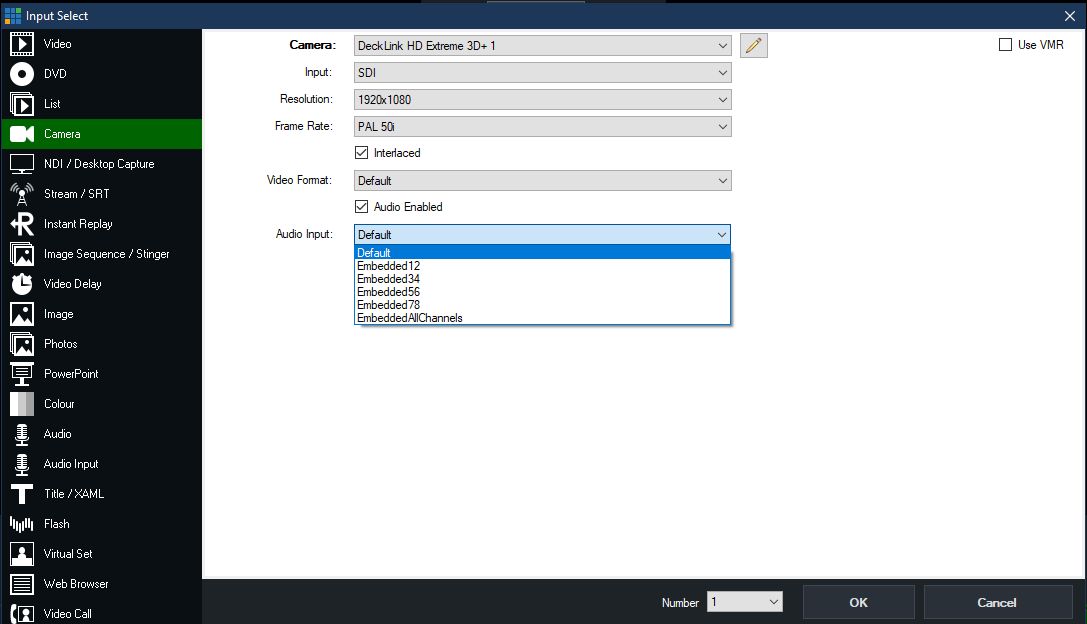The image size is (1087, 624).
Task: Open the Frame Rate PAL 50i dropdown
Action: pos(543,127)
